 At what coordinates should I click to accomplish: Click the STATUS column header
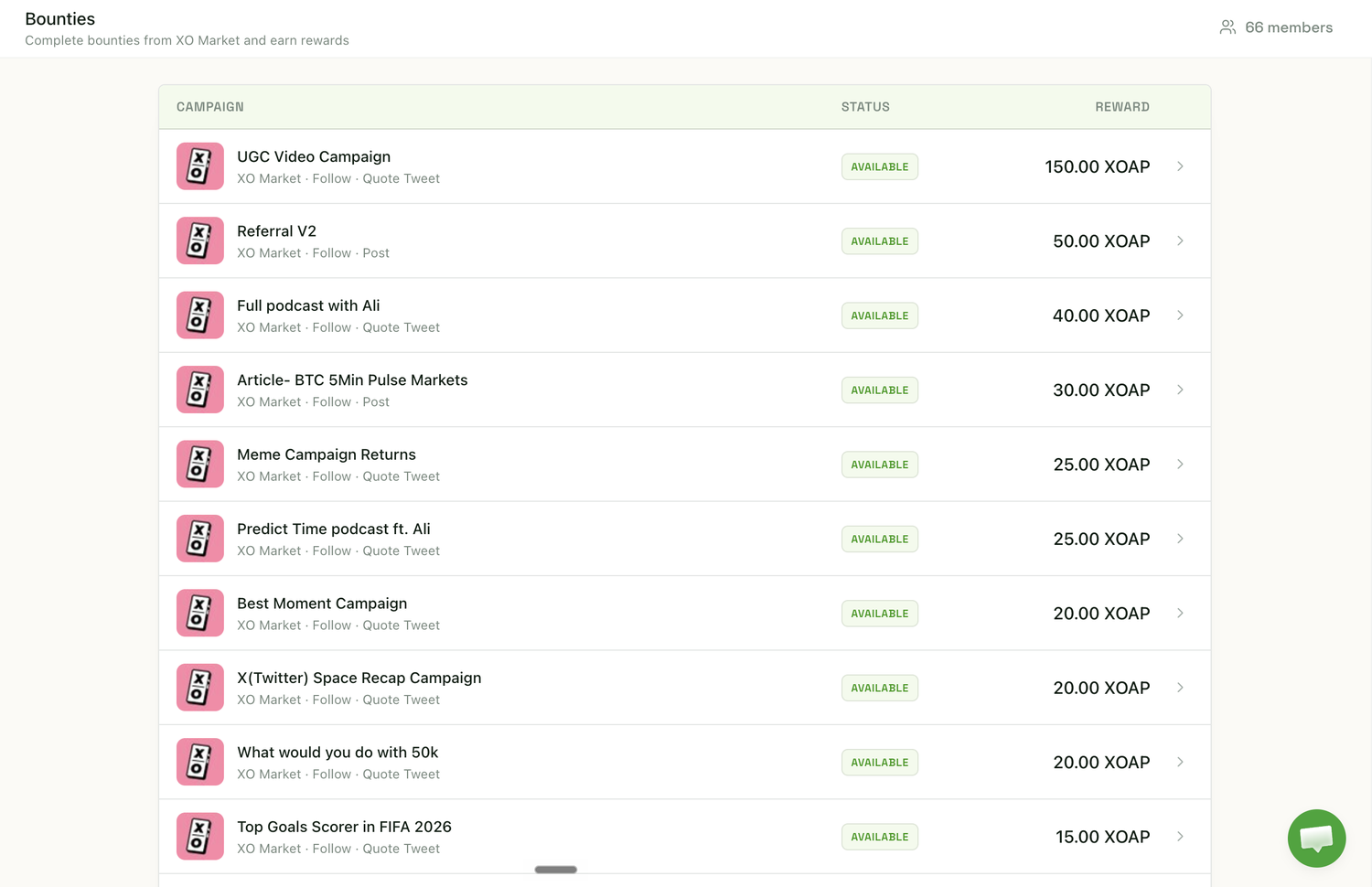pos(865,107)
